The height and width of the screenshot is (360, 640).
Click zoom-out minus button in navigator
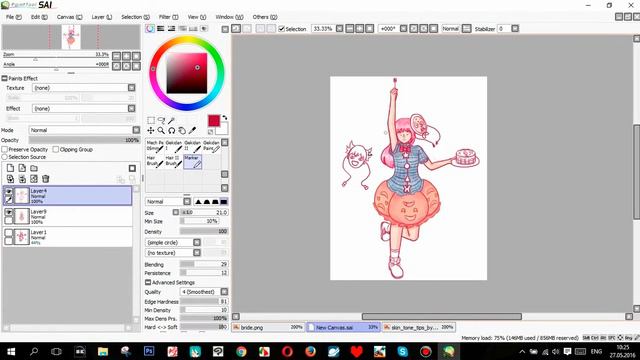click(116, 56)
